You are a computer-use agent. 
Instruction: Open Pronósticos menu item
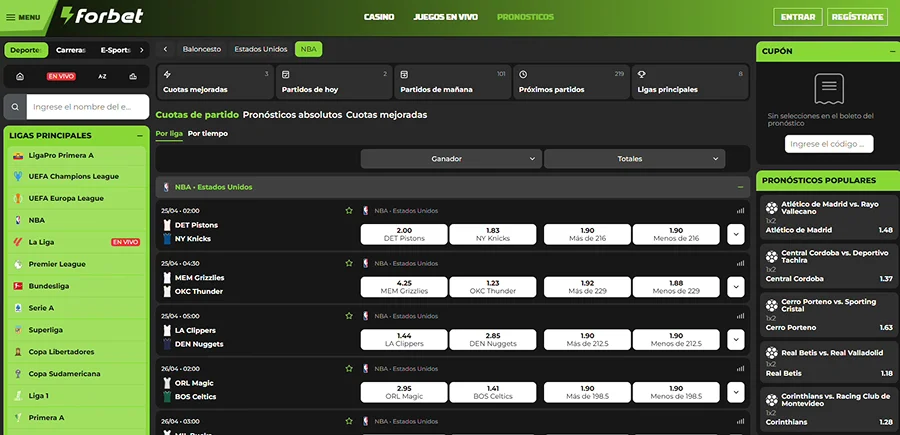[525, 17]
